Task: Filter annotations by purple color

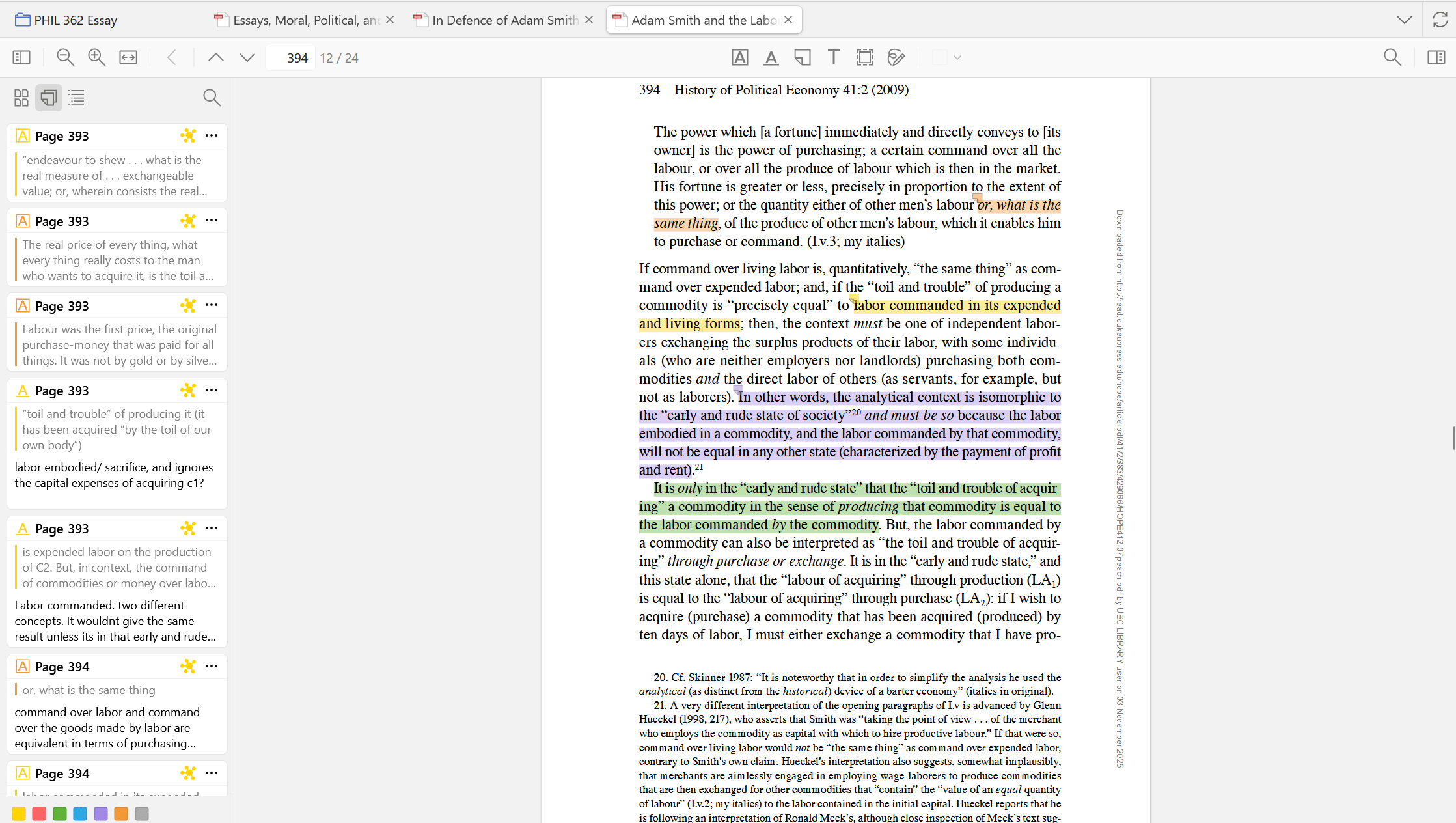Action: 101,813
